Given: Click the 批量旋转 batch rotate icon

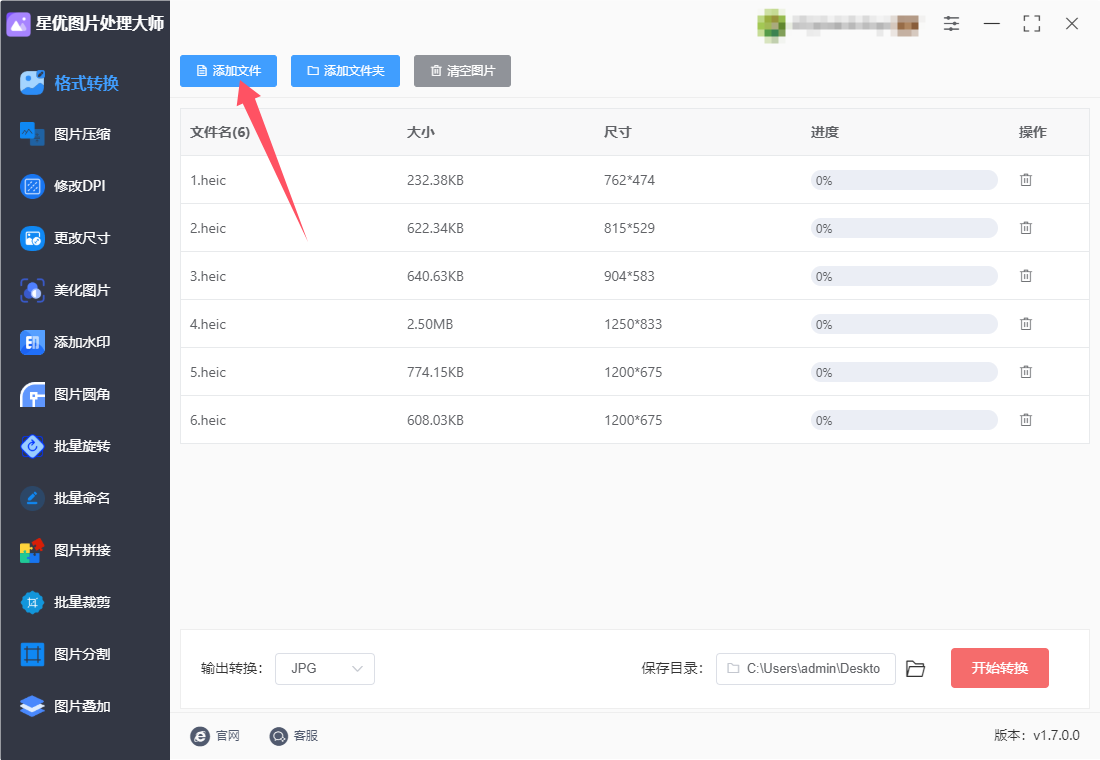Looking at the screenshot, I should 32,446.
